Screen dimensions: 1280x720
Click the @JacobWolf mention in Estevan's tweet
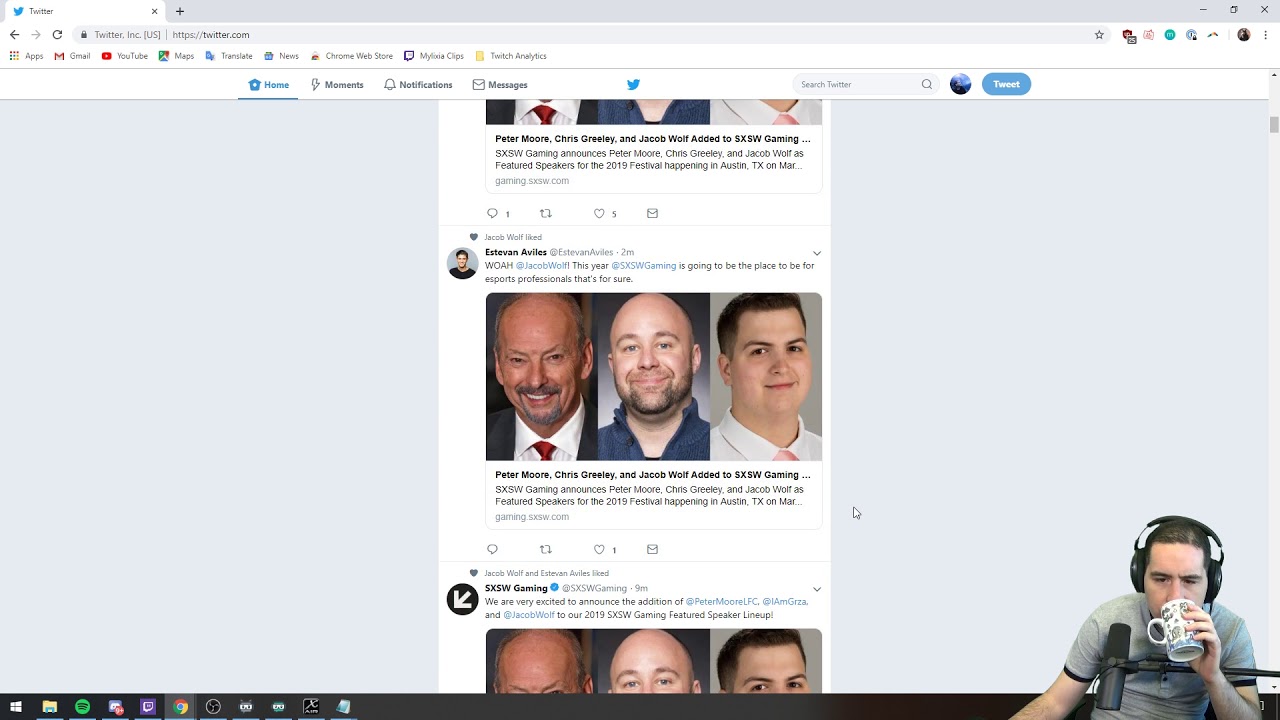[541, 266]
